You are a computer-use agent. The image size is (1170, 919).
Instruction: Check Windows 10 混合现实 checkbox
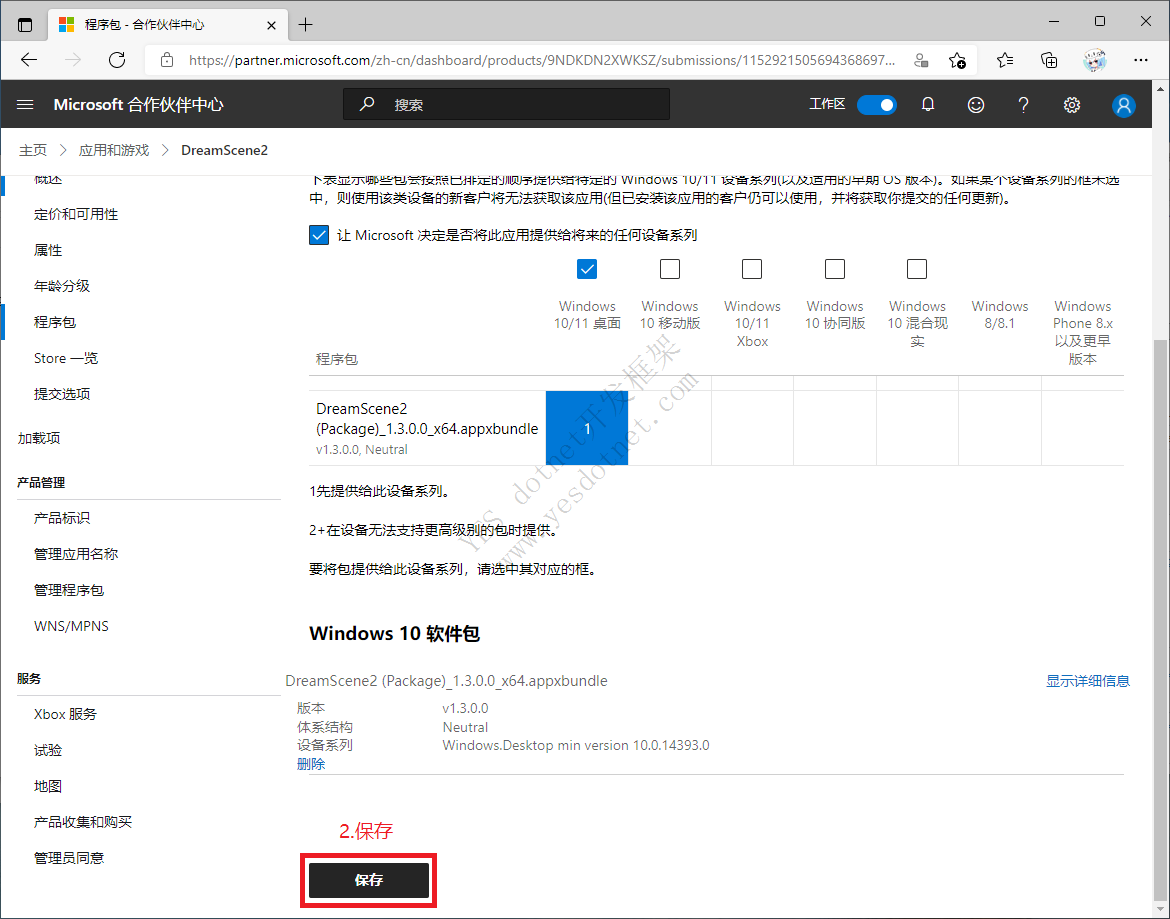coord(917,269)
